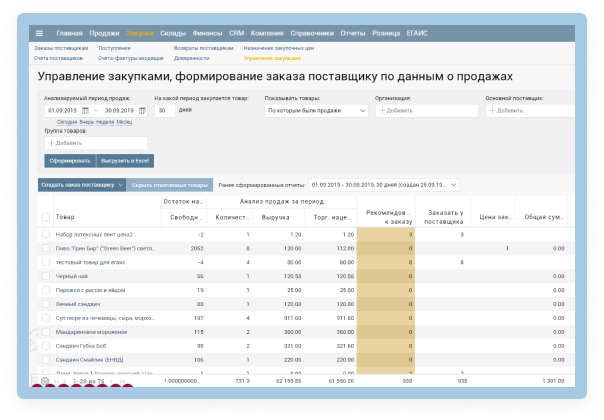Click the Скрыть отмеченные товары button
This screenshot has width=604, height=420.
[169, 185]
